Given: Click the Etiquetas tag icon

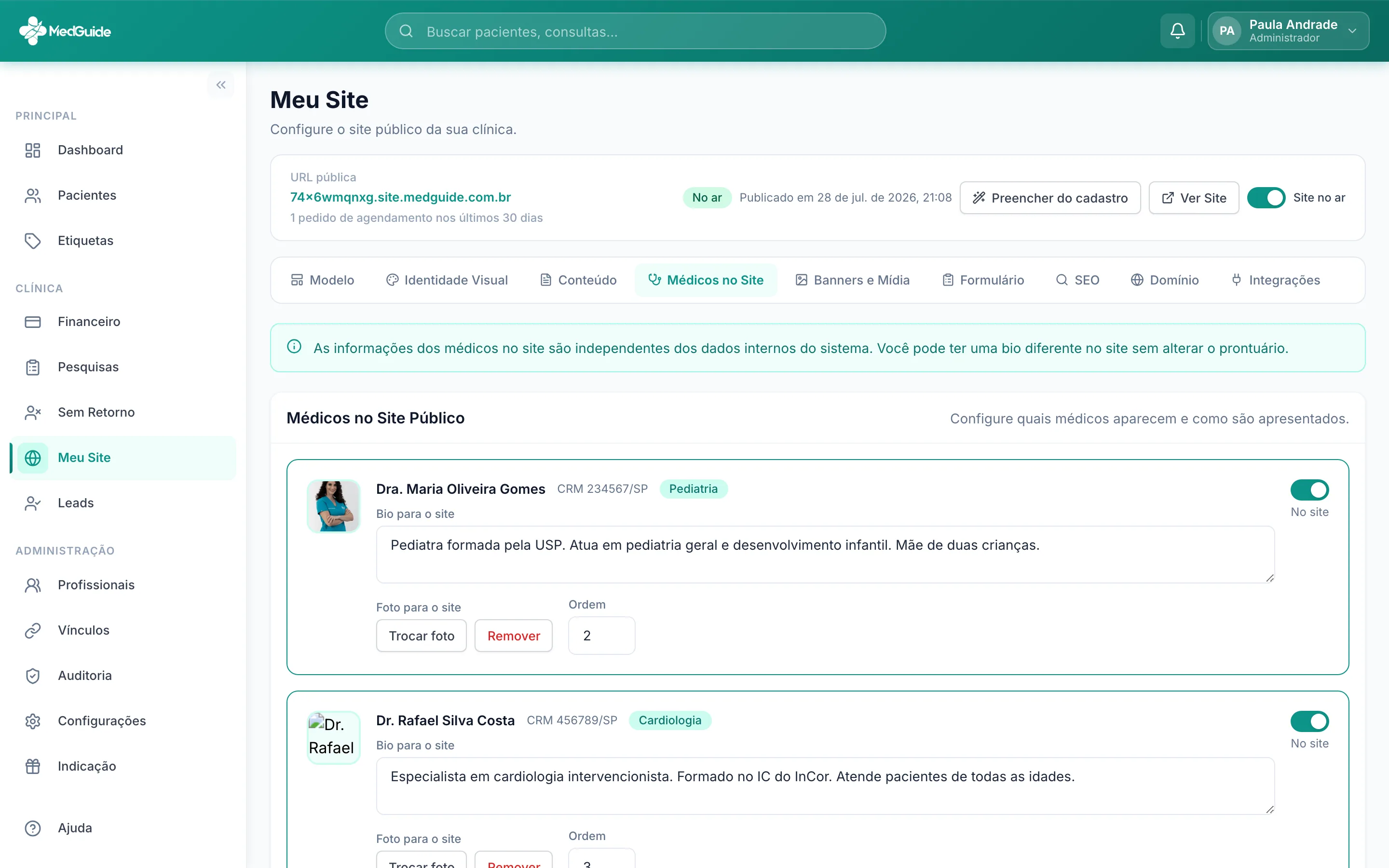Looking at the screenshot, I should coord(33,241).
